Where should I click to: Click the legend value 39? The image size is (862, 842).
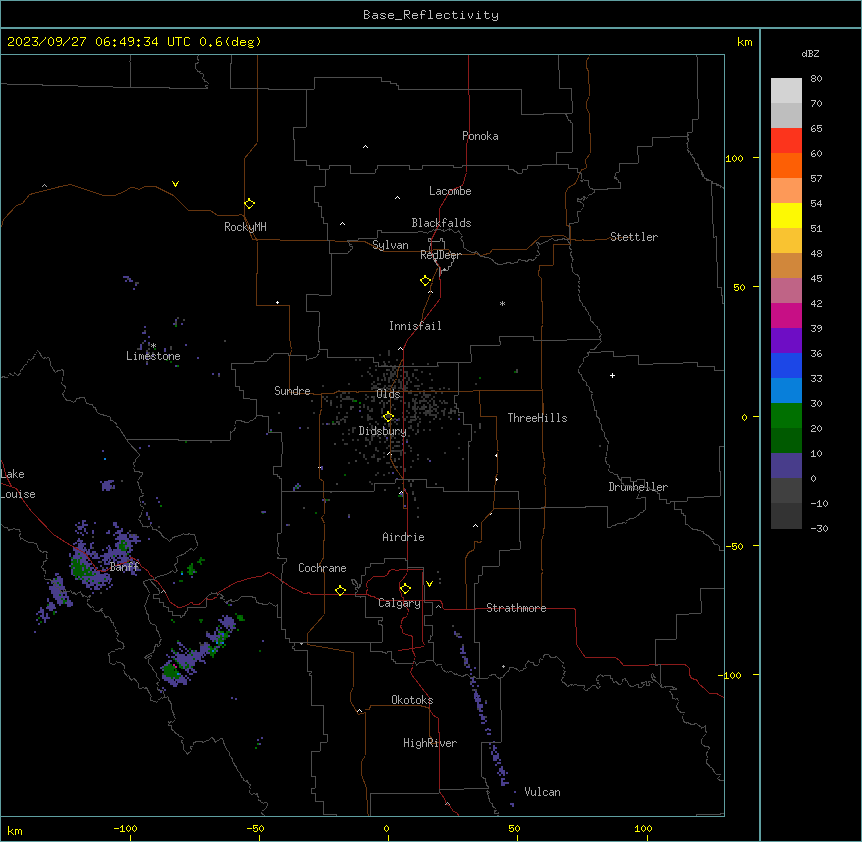click(816, 328)
